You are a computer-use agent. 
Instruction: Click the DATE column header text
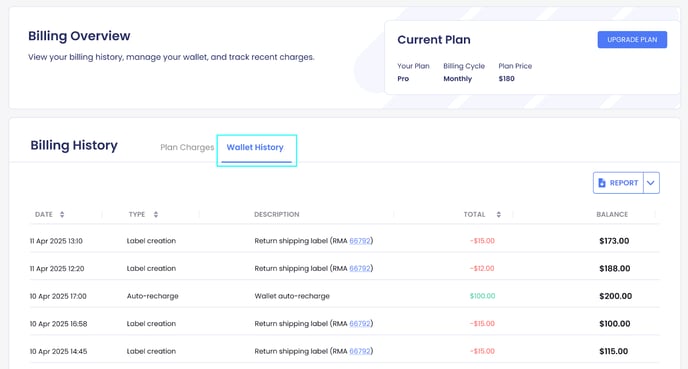(x=44, y=214)
